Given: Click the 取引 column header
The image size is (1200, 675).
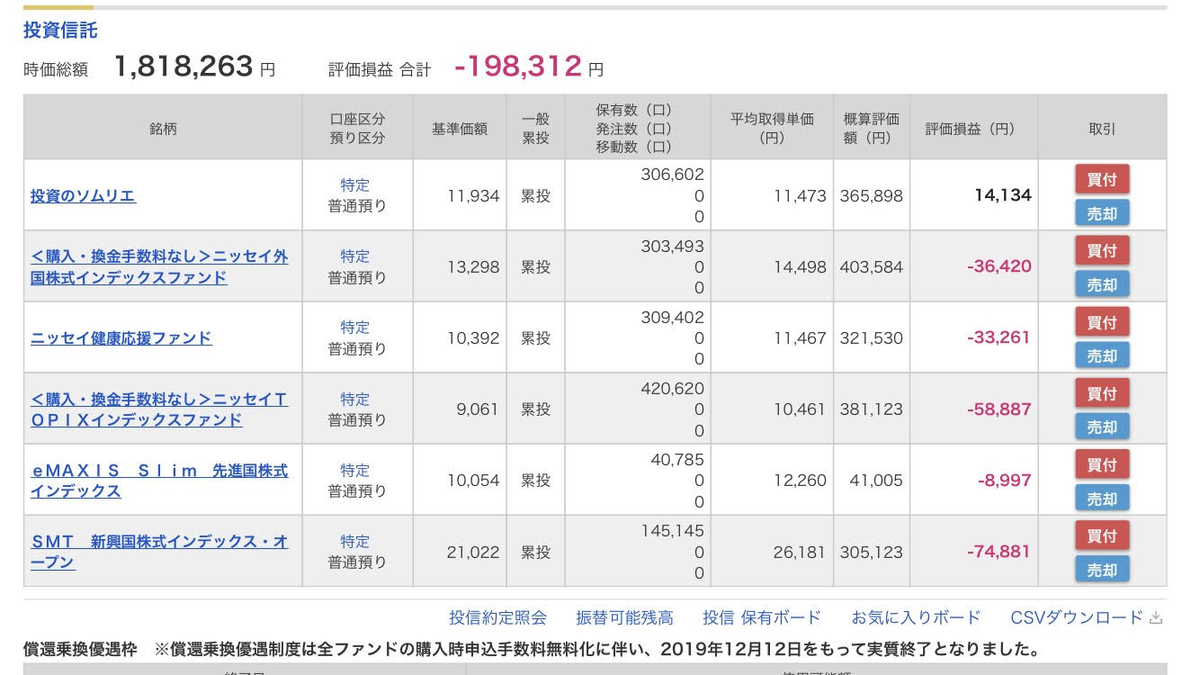Looking at the screenshot, I should (1102, 128).
